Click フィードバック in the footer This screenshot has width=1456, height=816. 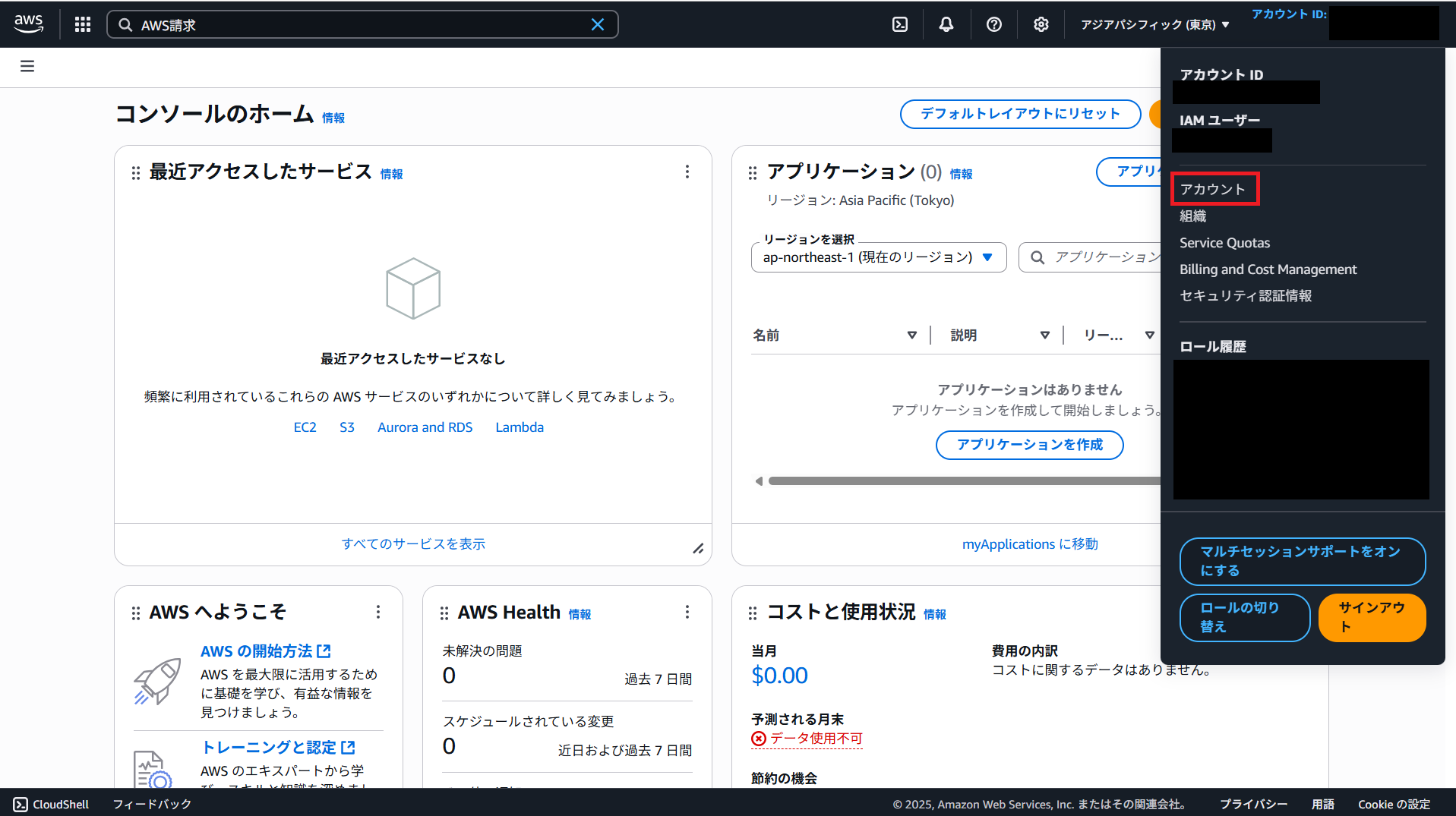[x=152, y=804]
